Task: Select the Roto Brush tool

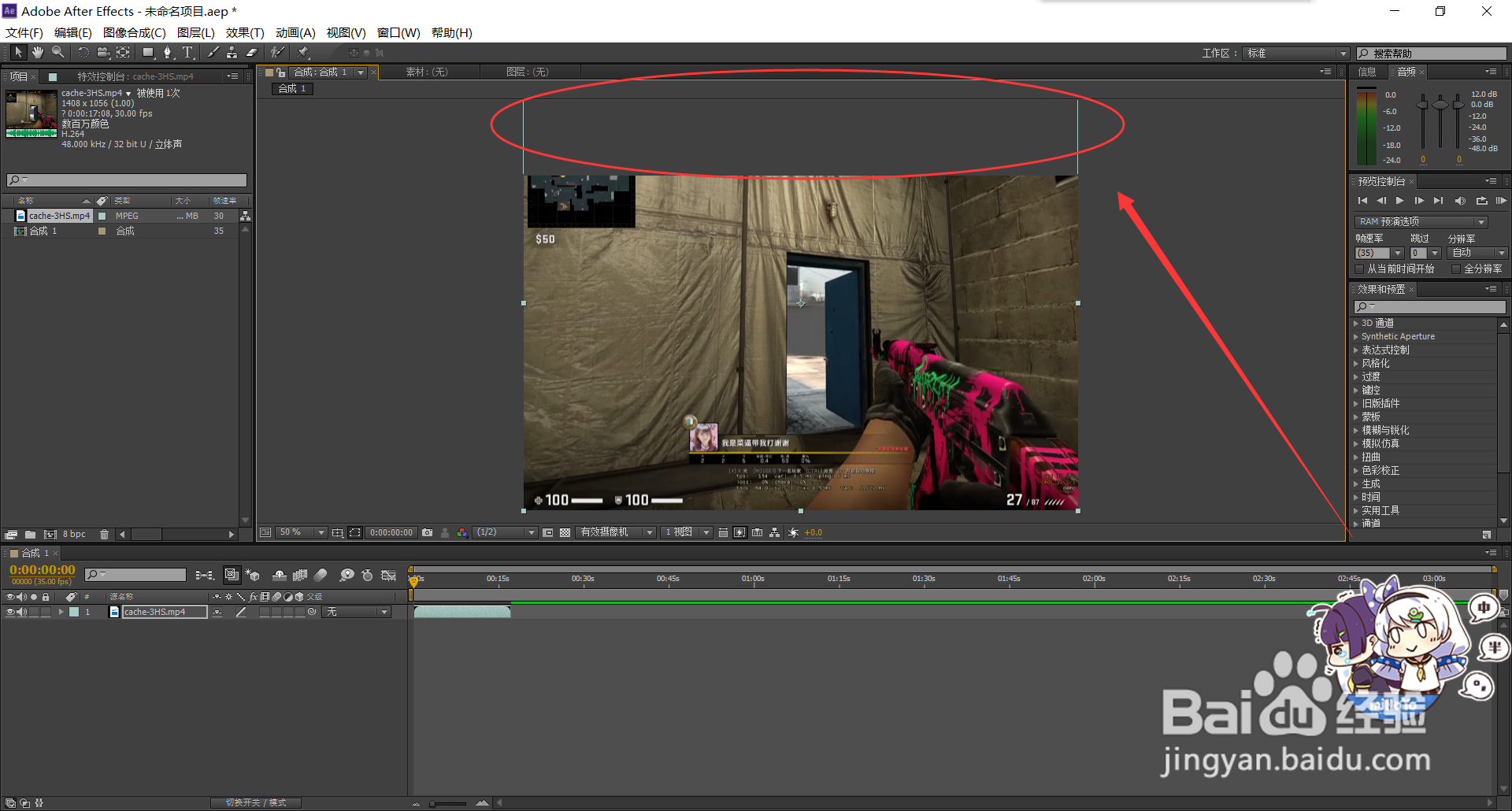Action: [276, 52]
